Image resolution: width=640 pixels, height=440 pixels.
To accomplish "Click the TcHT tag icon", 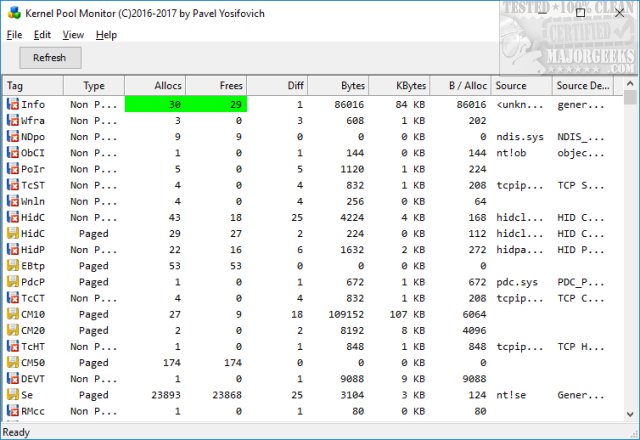I will click(13, 346).
